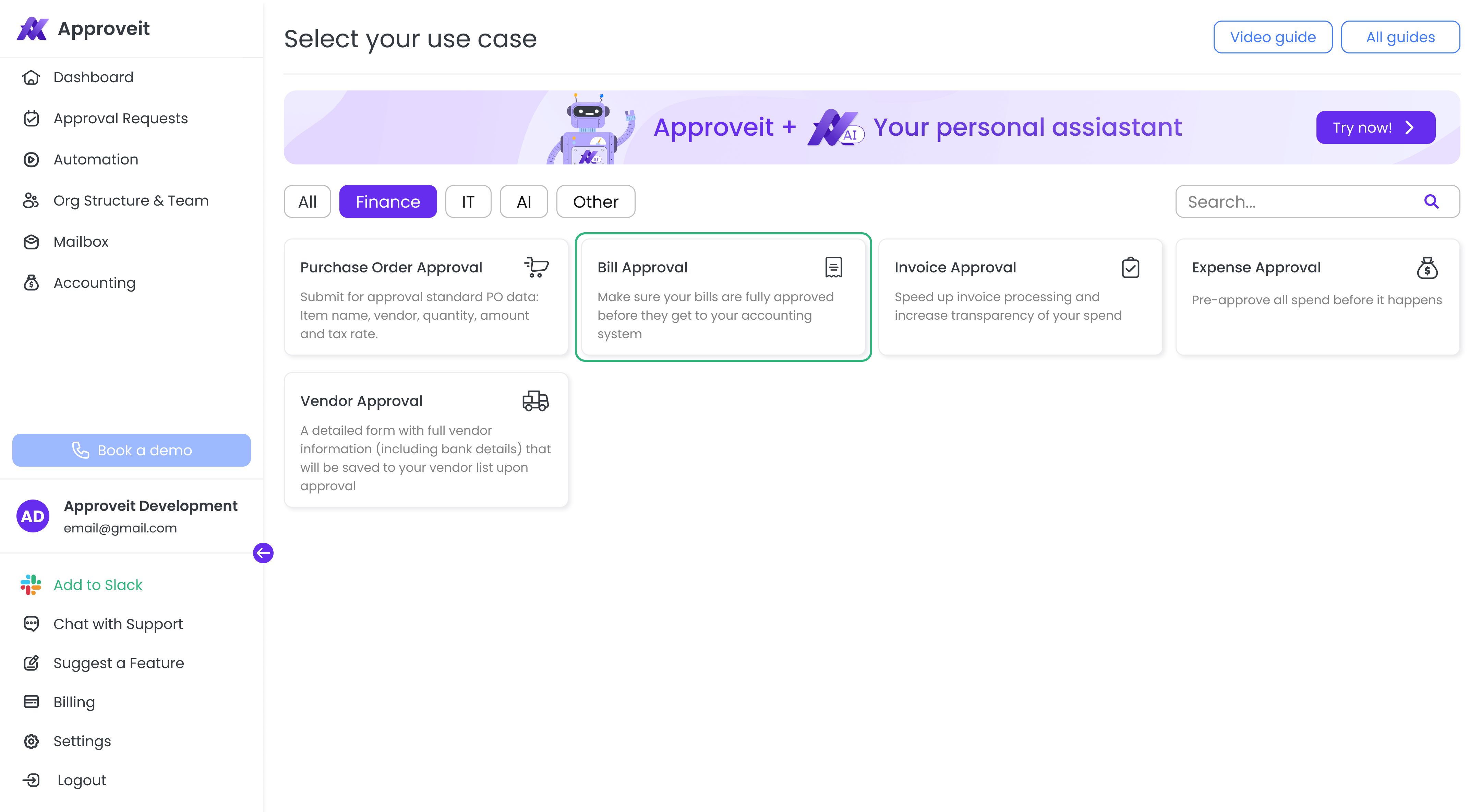Click the robot mascot in the banner
1481x812 pixels.
591,129
